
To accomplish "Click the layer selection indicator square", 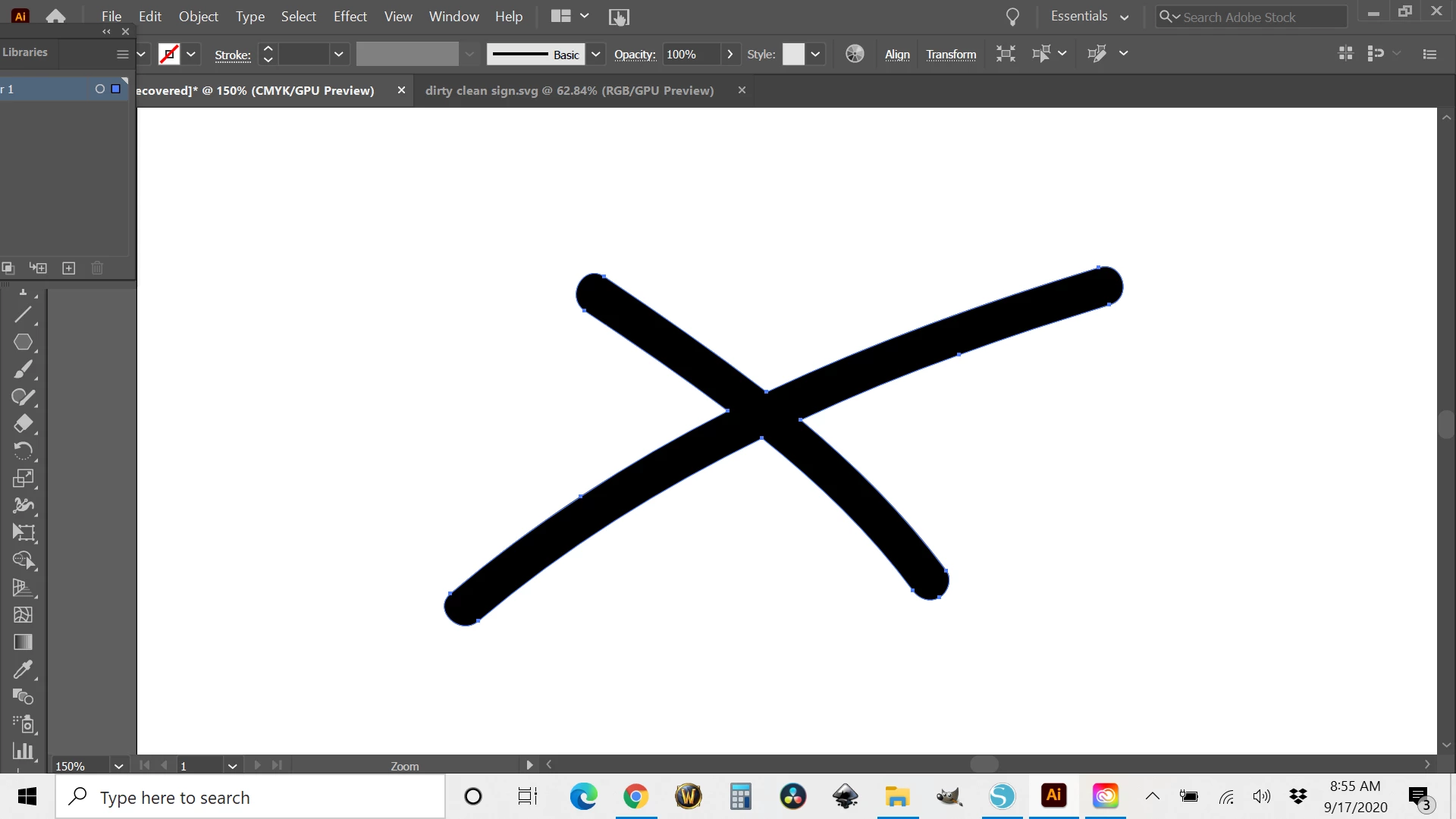I will pyautogui.click(x=116, y=89).
